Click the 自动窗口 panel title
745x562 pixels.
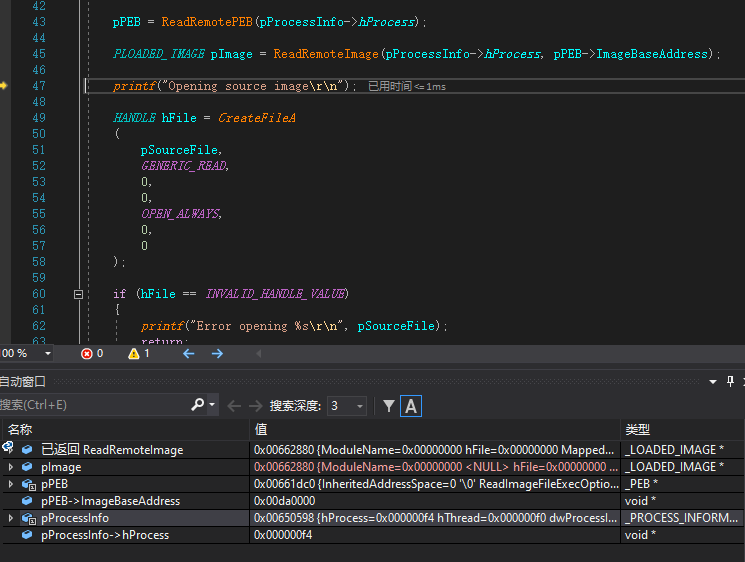(x=22, y=381)
